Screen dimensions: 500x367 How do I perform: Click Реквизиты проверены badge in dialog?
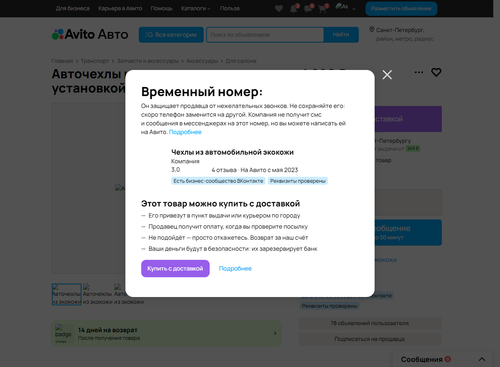[x=298, y=181]
